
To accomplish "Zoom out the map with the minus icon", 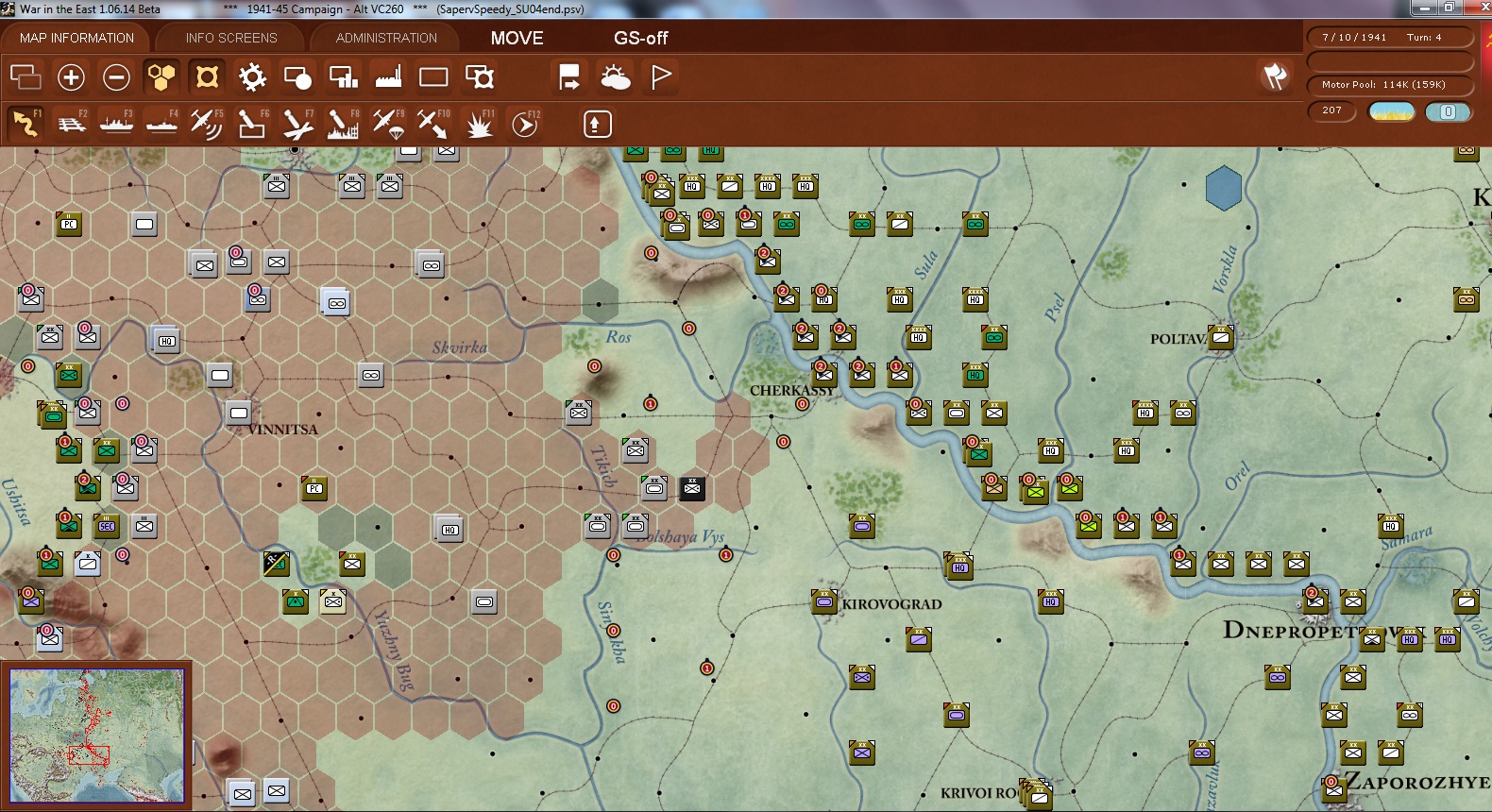I will click(116, 76).
